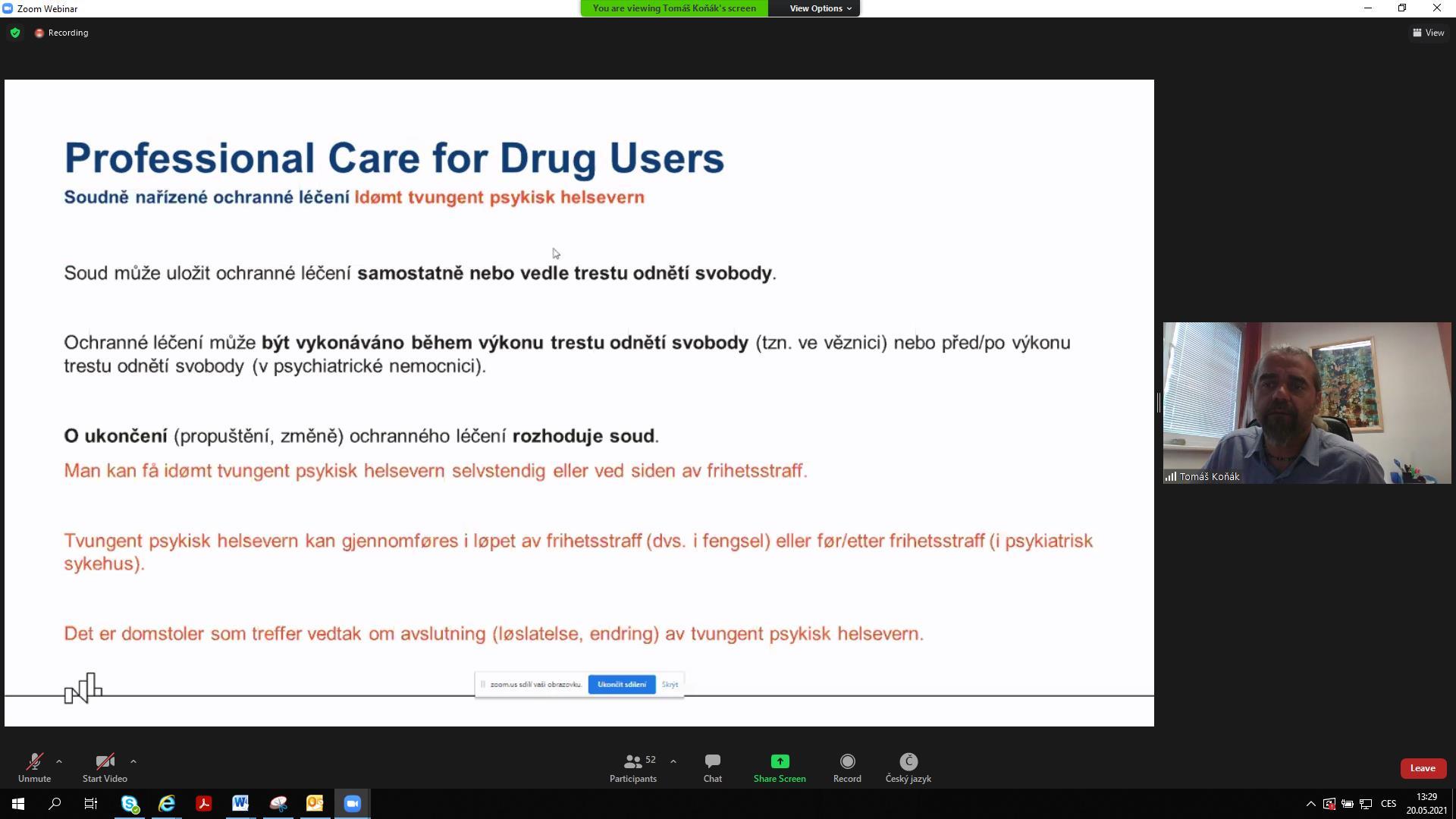Click the green encryption shield icon
1456x819 pixels.
click(x=15, y=33)
